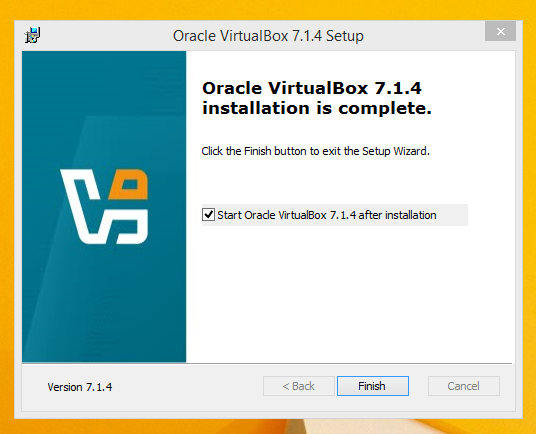Close the VirtualBox Setup window
The image size is (536, 434).
pyautogui.click(x=500, y=31)
